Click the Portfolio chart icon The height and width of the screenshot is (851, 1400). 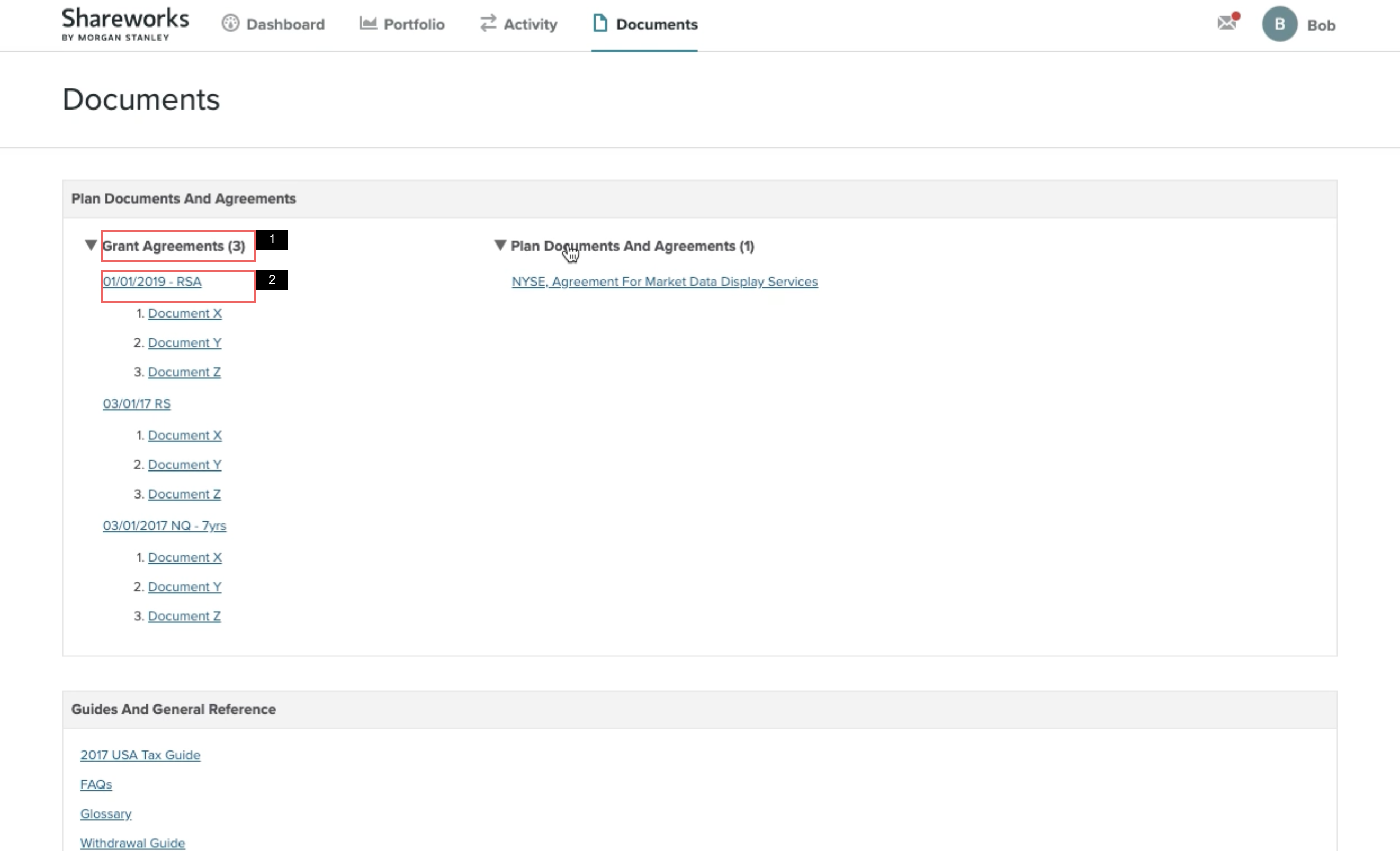click(x=367, y=24)
